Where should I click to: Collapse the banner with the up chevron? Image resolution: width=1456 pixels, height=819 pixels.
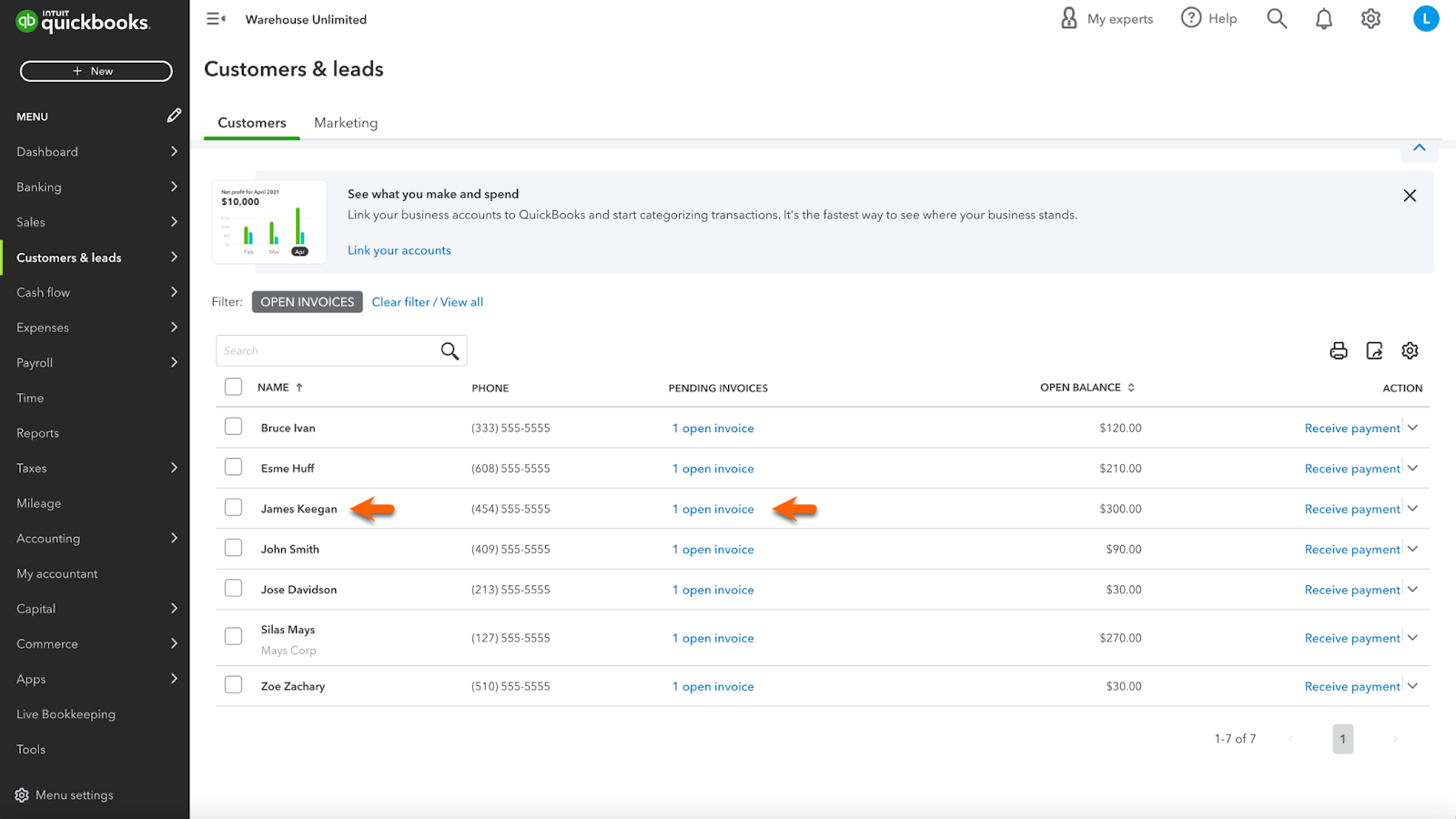1419,148
